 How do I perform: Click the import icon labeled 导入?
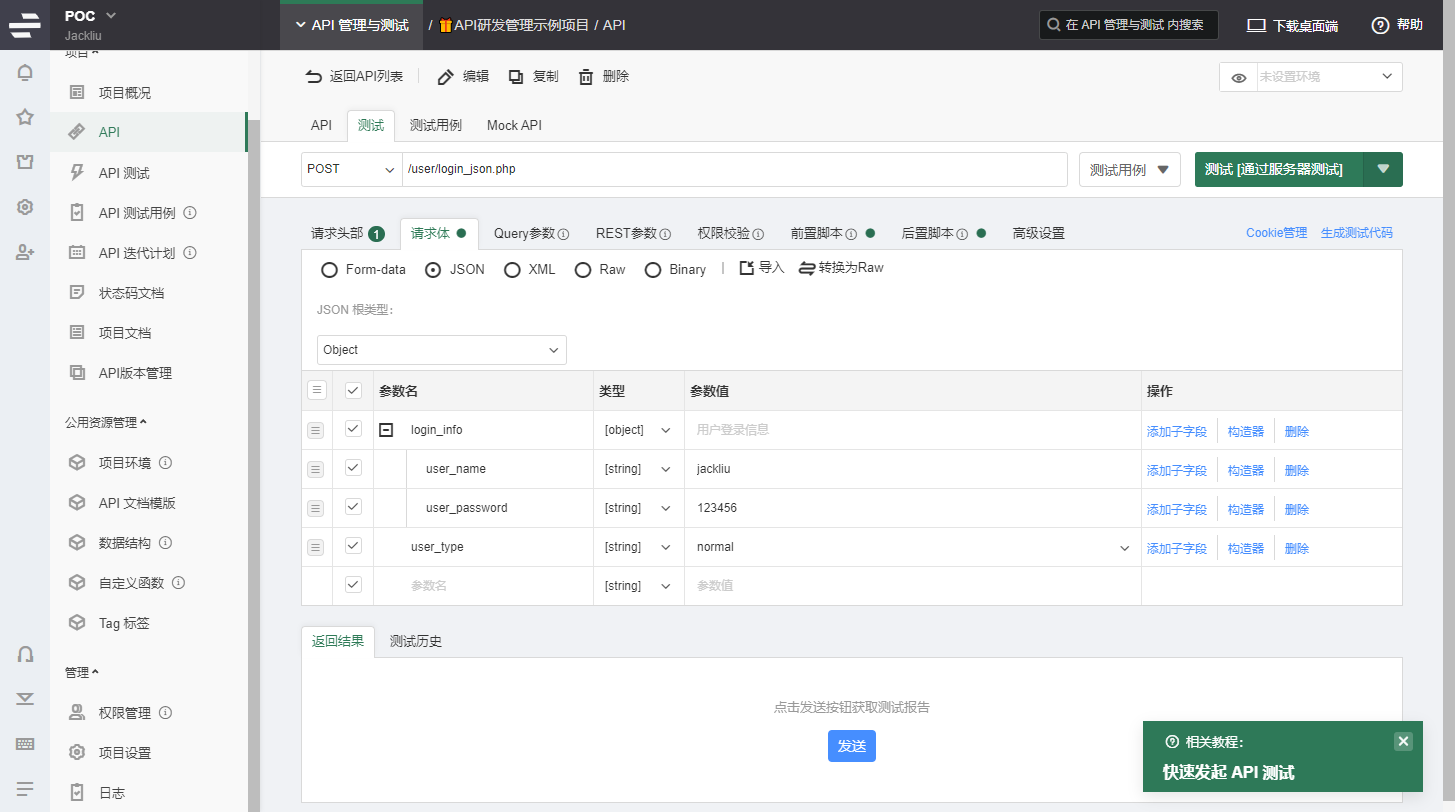pyautogui.click(x=746, y=268)
